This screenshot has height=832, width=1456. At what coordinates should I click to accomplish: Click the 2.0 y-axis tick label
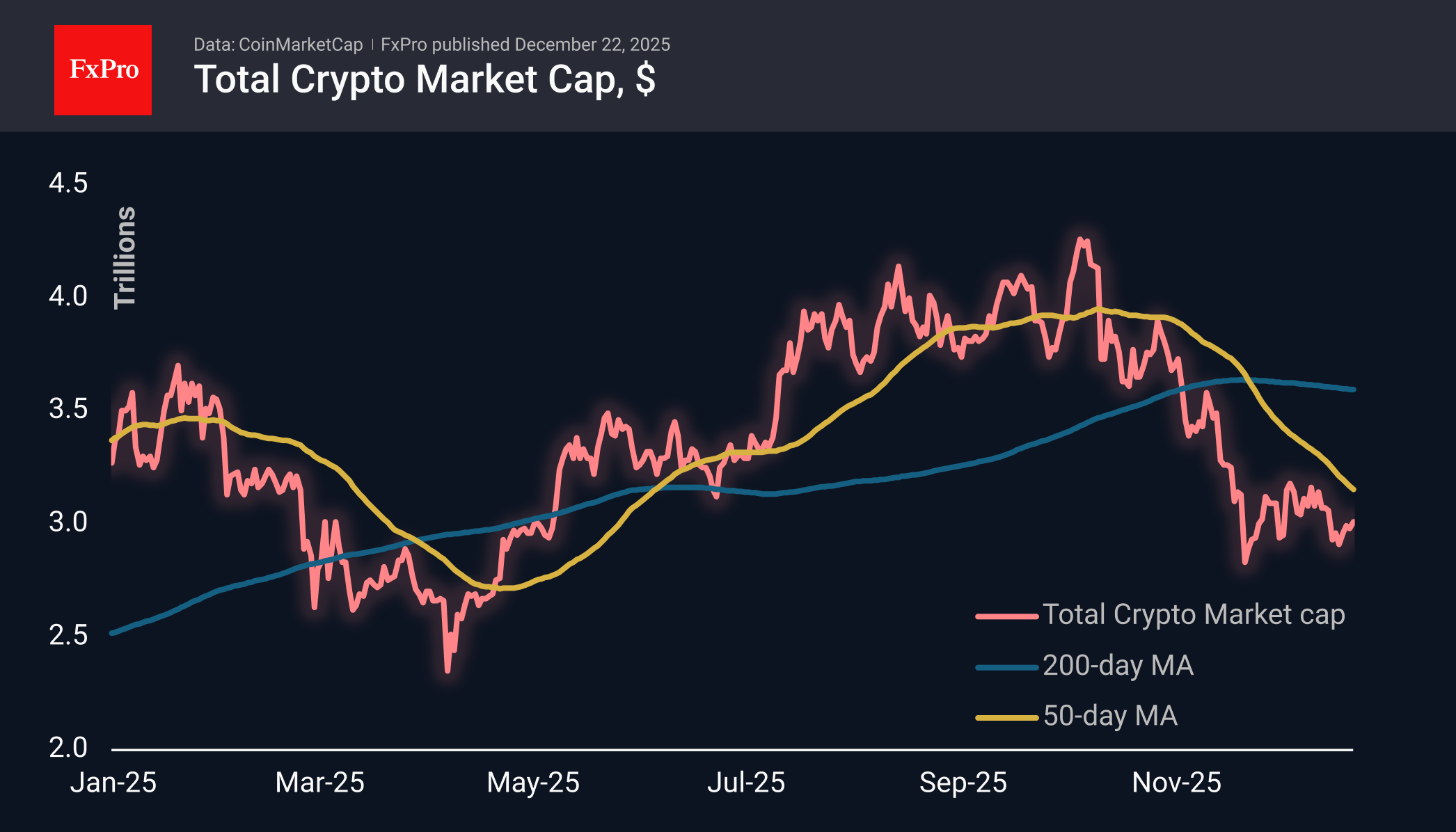pos(68,748)
